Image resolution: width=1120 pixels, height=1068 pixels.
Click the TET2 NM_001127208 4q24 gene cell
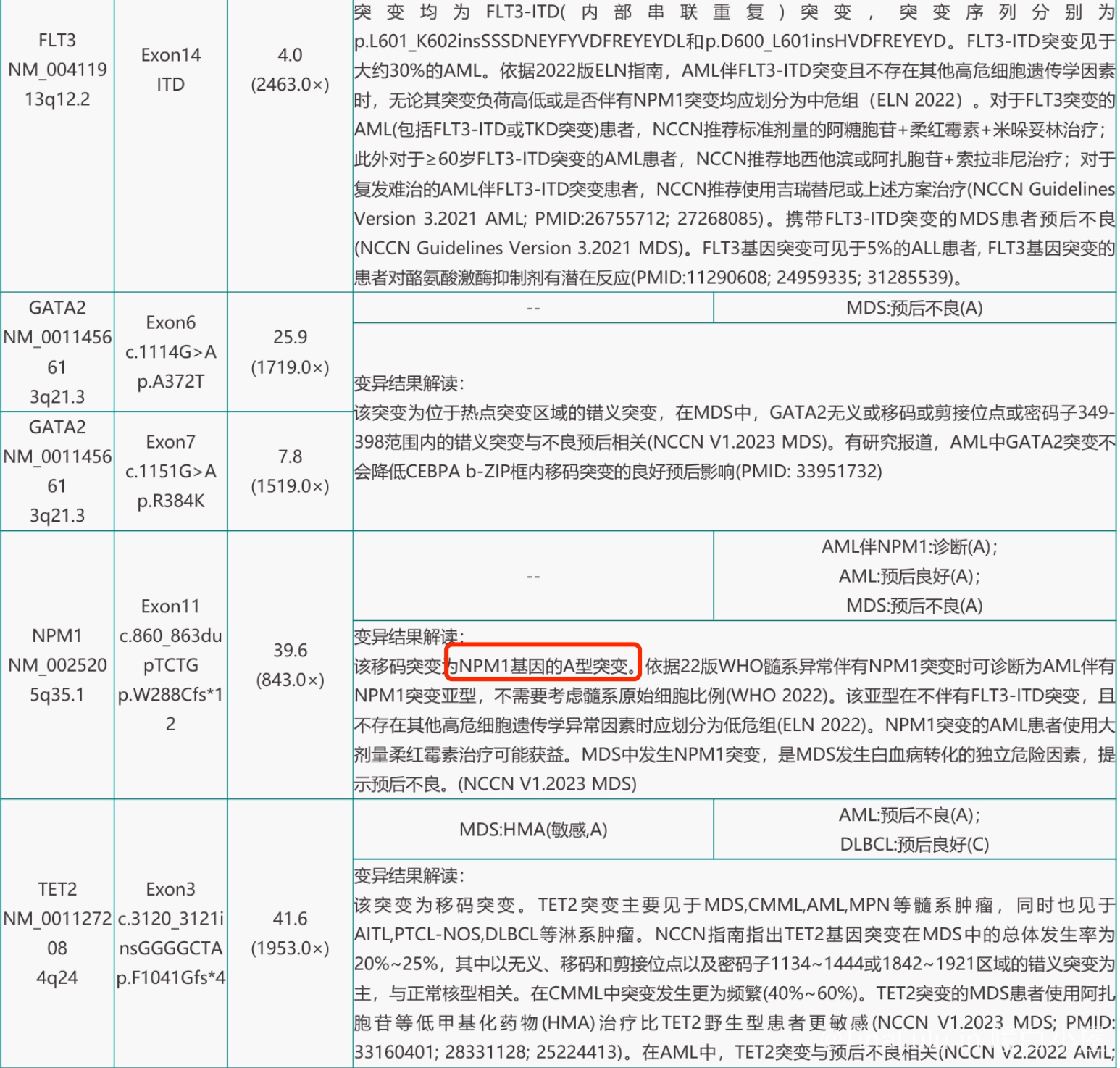[57, 933]
